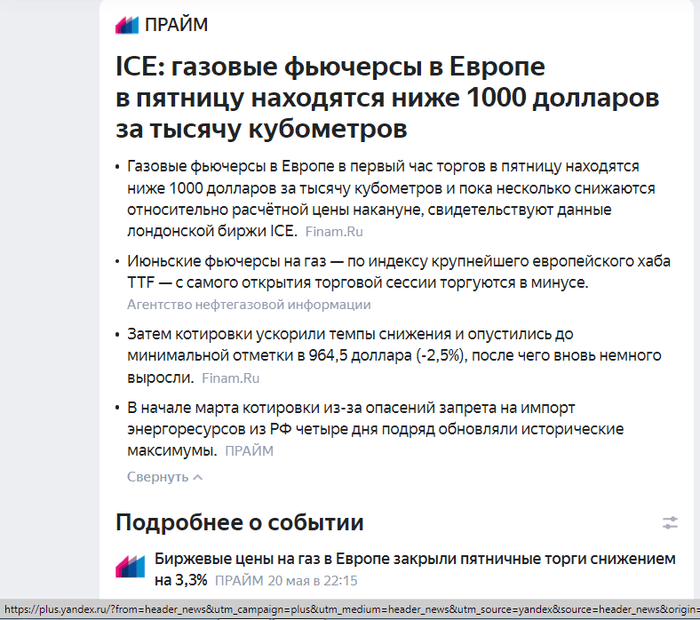Open the ПРАЙМ source name in header
Screen dimensions: 700x620
tap(176, 25)
